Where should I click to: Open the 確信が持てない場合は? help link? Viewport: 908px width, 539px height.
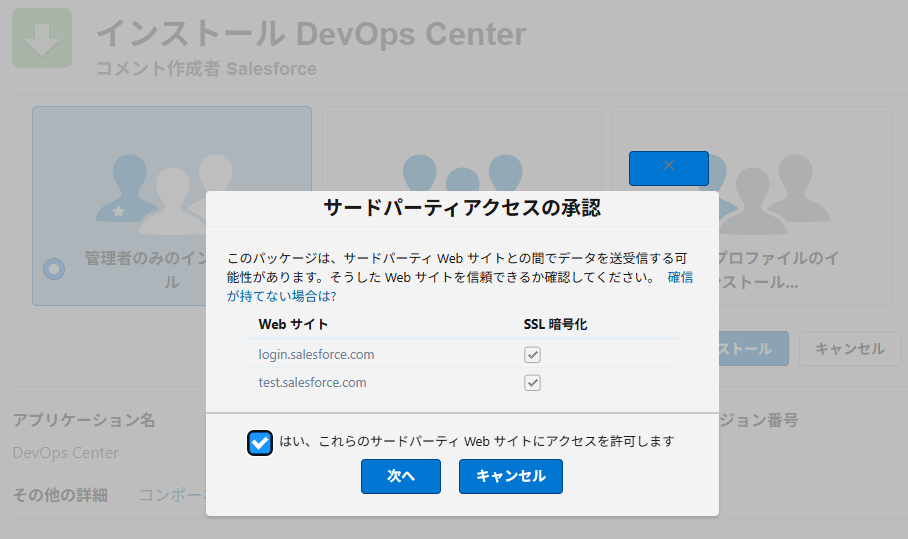[680, 277]
